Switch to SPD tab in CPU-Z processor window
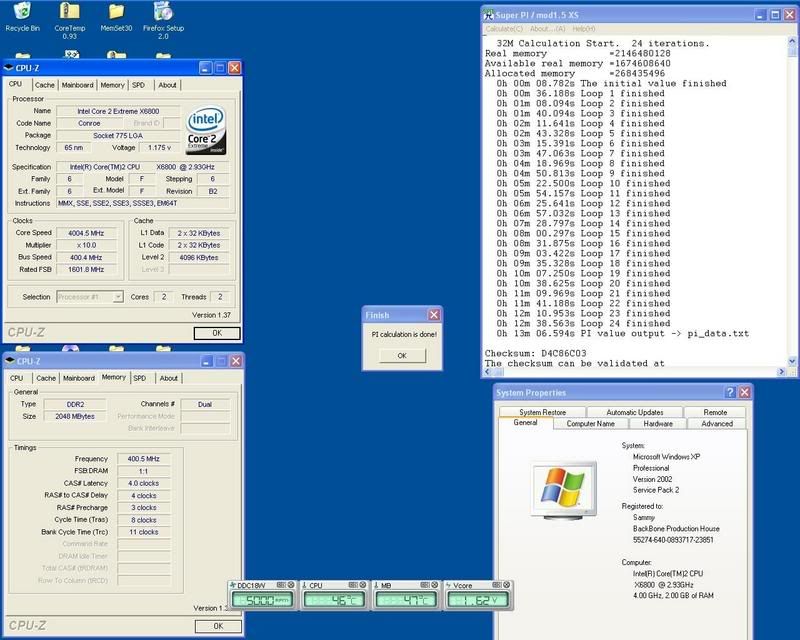This screenshot has height=640, width=800. pyautogui.click(x=138, y=85)
